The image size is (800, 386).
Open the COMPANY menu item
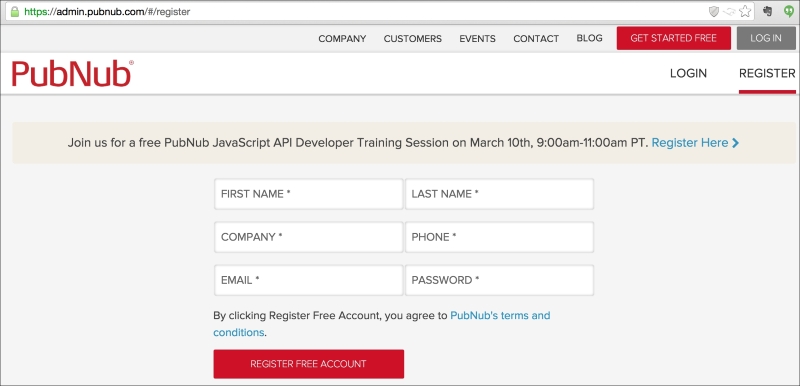click(342, 39)
